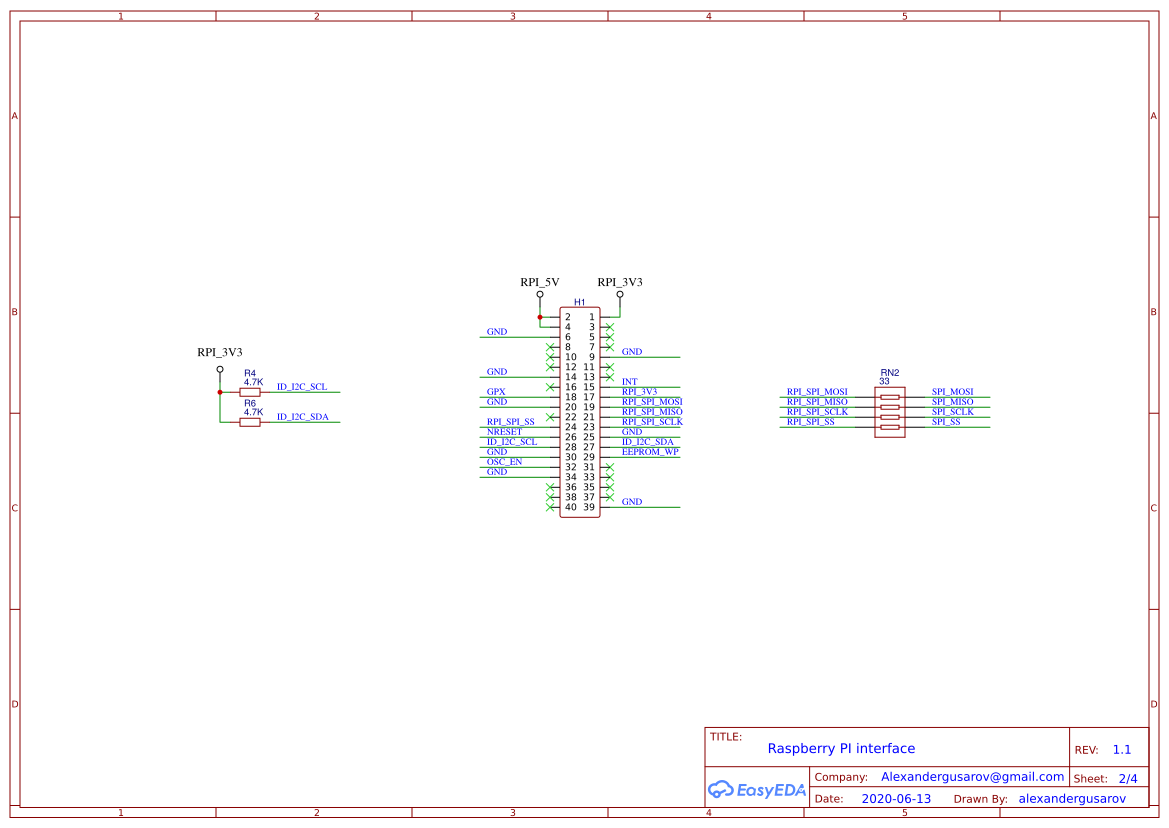Toggle the no-connect flag on pin 3
This screenshot has height=828, width=1169.
click(x=609, y=327)
